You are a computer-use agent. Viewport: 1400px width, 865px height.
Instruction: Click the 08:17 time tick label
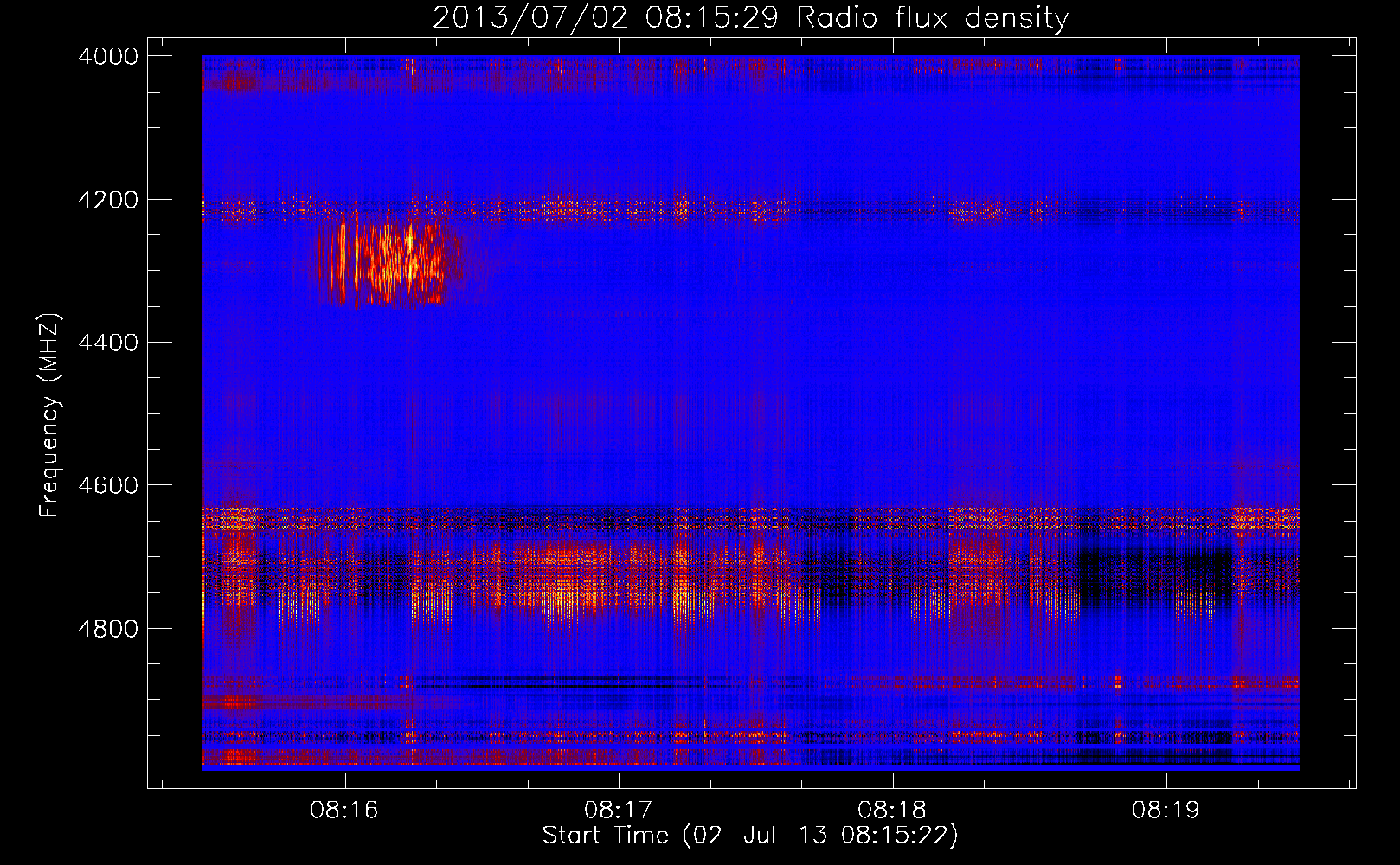[618, 811]
